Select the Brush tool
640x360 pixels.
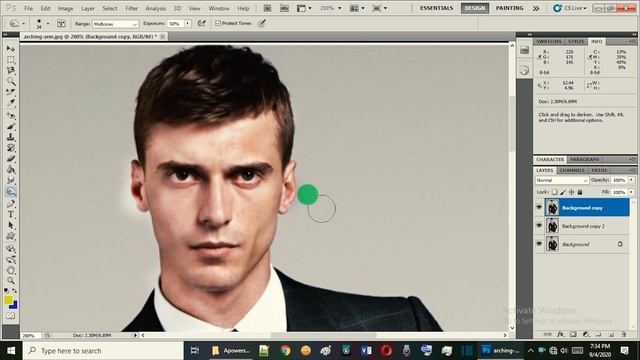point(11,126)
